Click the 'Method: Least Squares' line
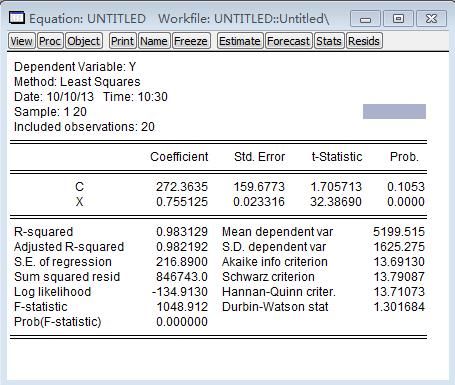The width and height of the screenshot is (455, 385). 77,82
